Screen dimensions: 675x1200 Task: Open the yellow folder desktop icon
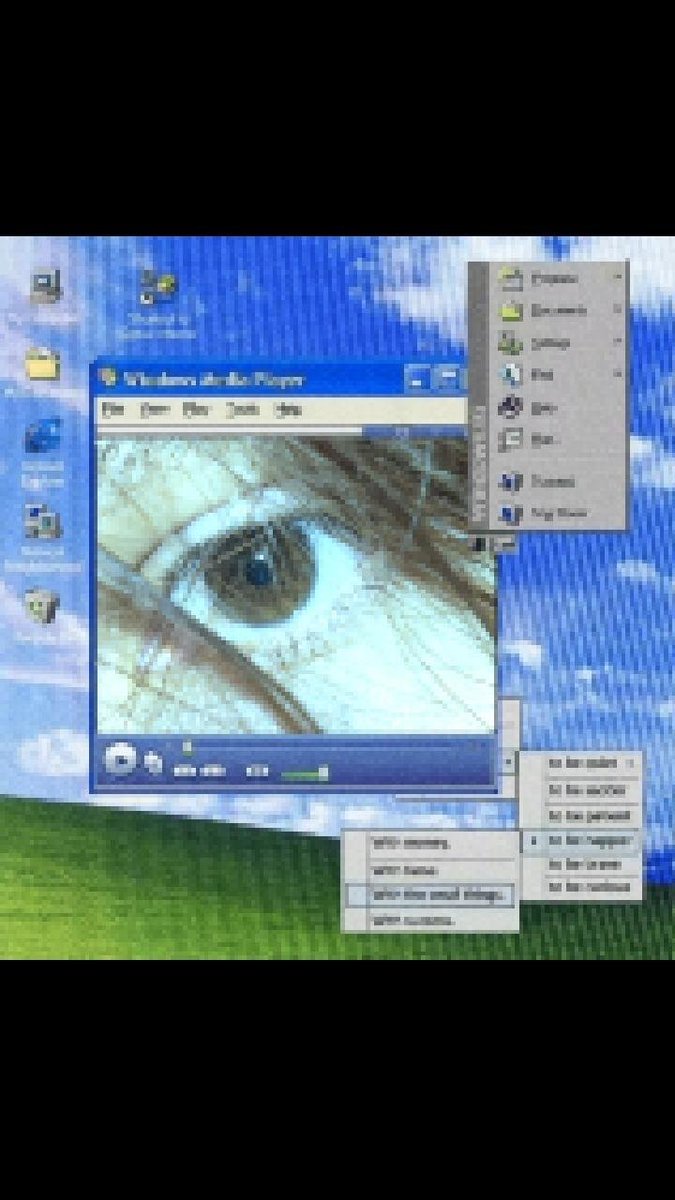[43, 364]
